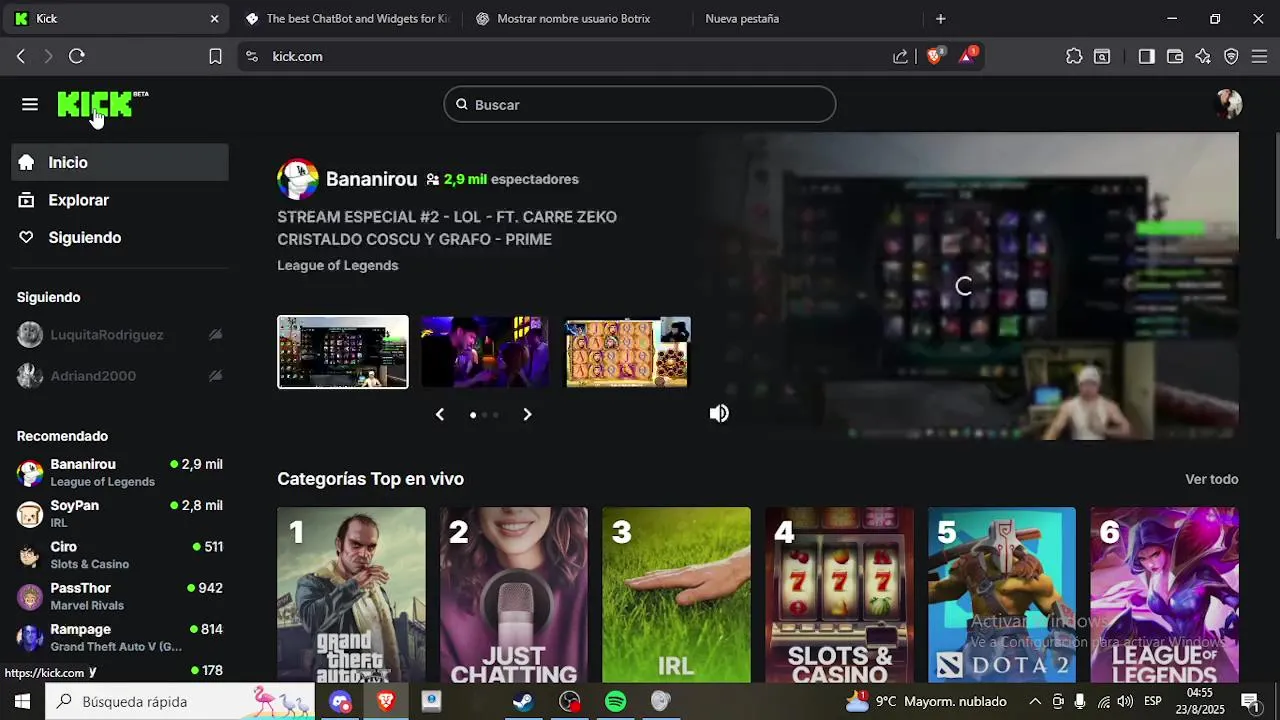The width and height of the screenshot is (1280, 720).
Task: Open followed channel LuquitaRodriguez
Action: click(120, 334)
